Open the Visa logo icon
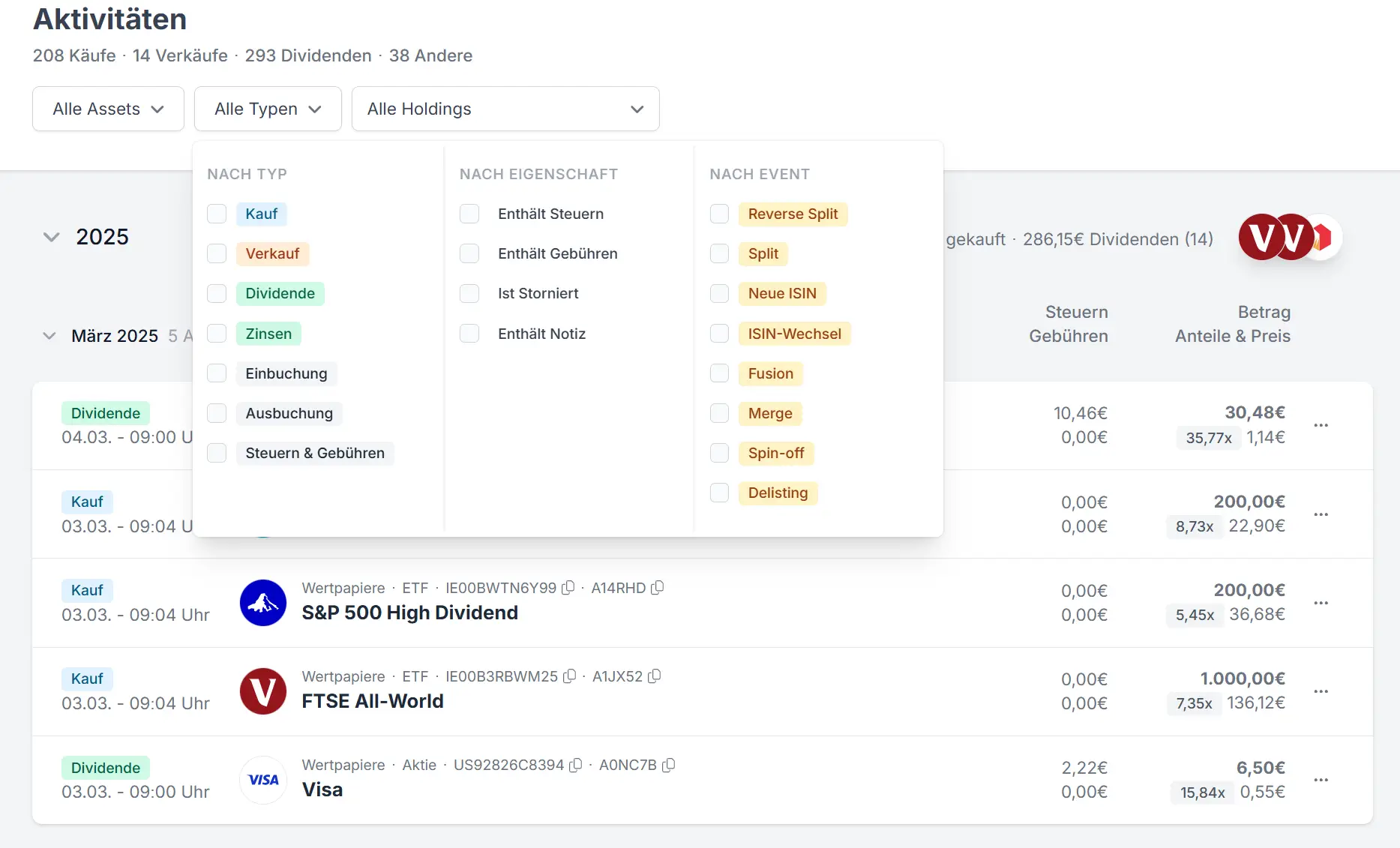This screenshot has height=848, width=1400. 263,780
